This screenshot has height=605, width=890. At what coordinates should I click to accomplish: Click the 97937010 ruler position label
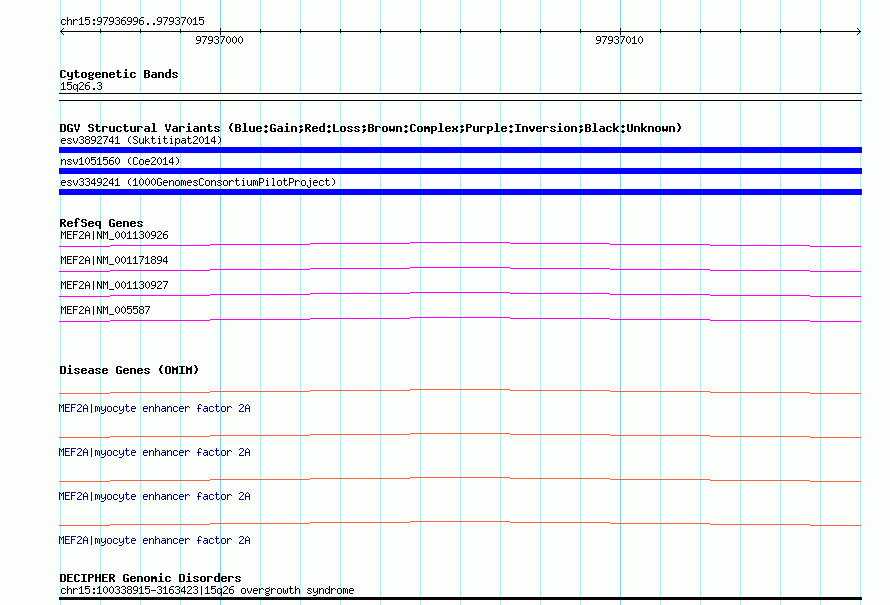pos(619,40)
